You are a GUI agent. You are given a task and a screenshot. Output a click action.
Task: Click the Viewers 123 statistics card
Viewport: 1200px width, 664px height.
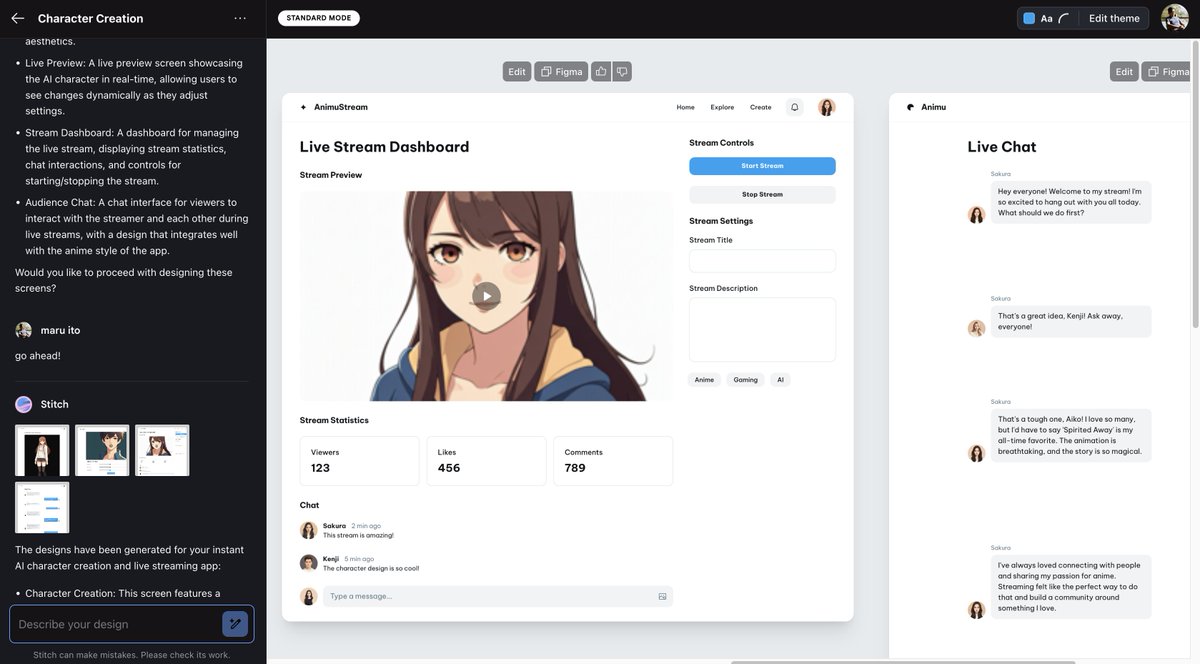(359, 461)
